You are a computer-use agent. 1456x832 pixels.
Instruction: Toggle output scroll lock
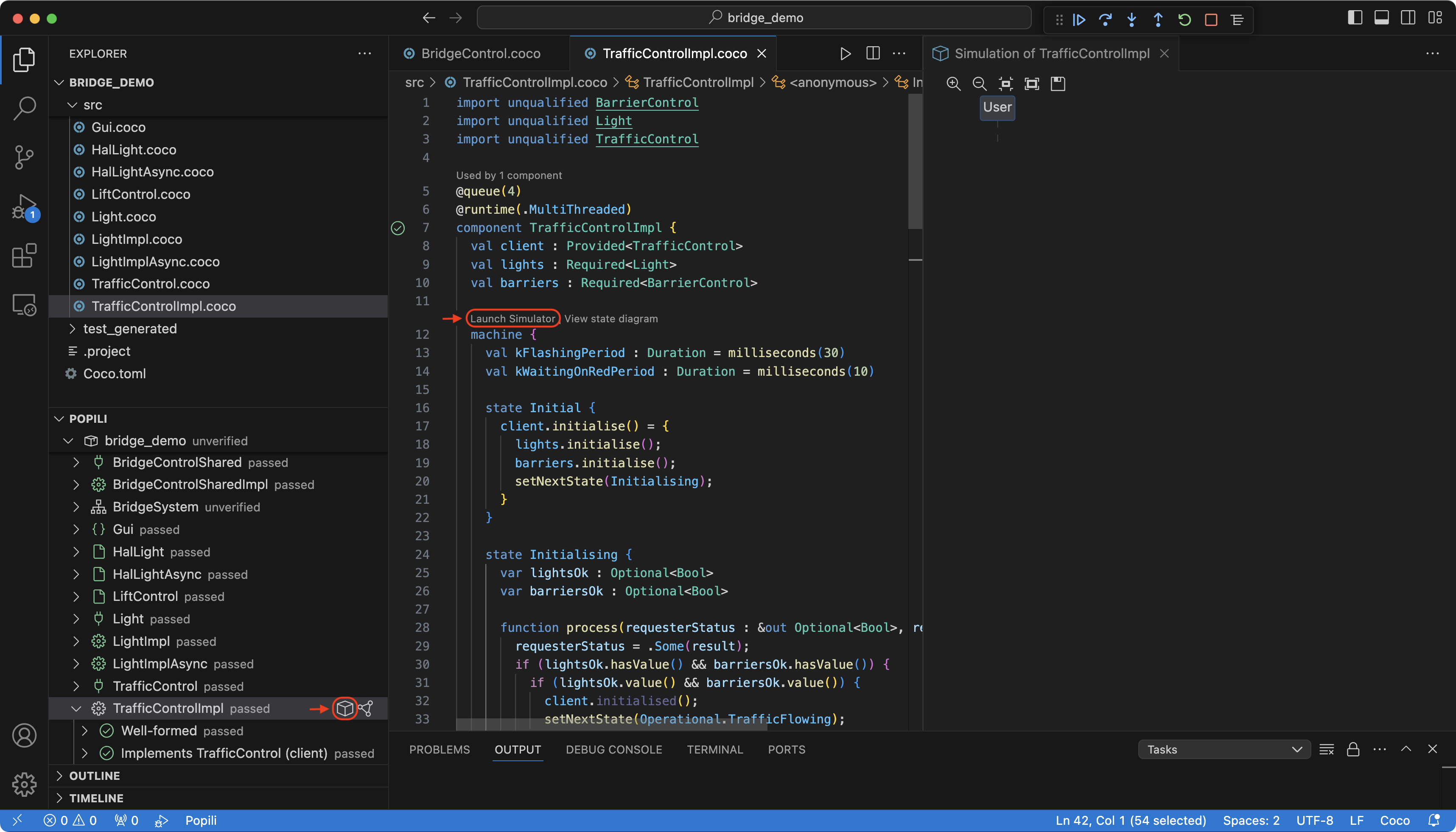1353,749
